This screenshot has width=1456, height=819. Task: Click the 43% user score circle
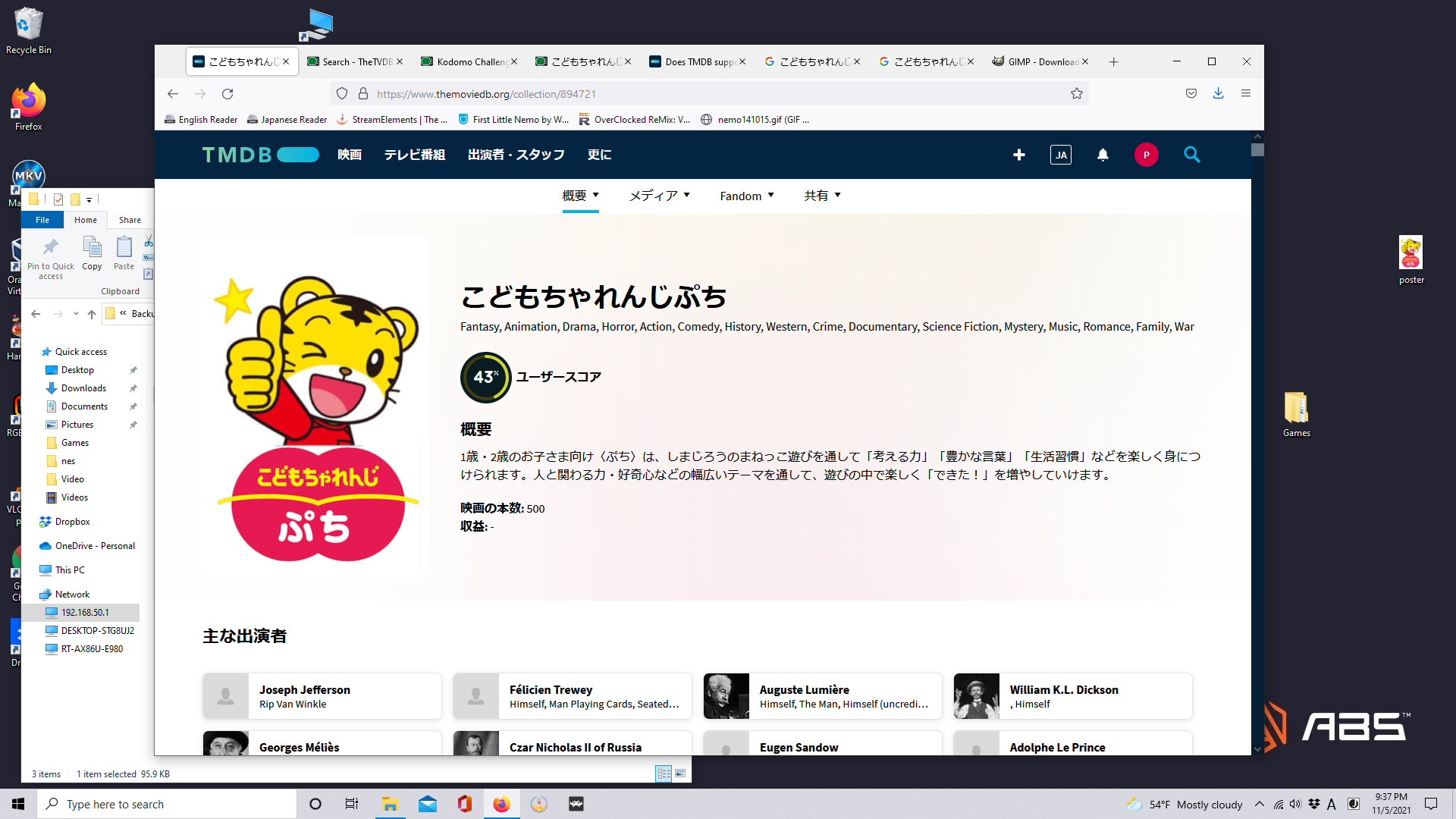click(485, 377)
